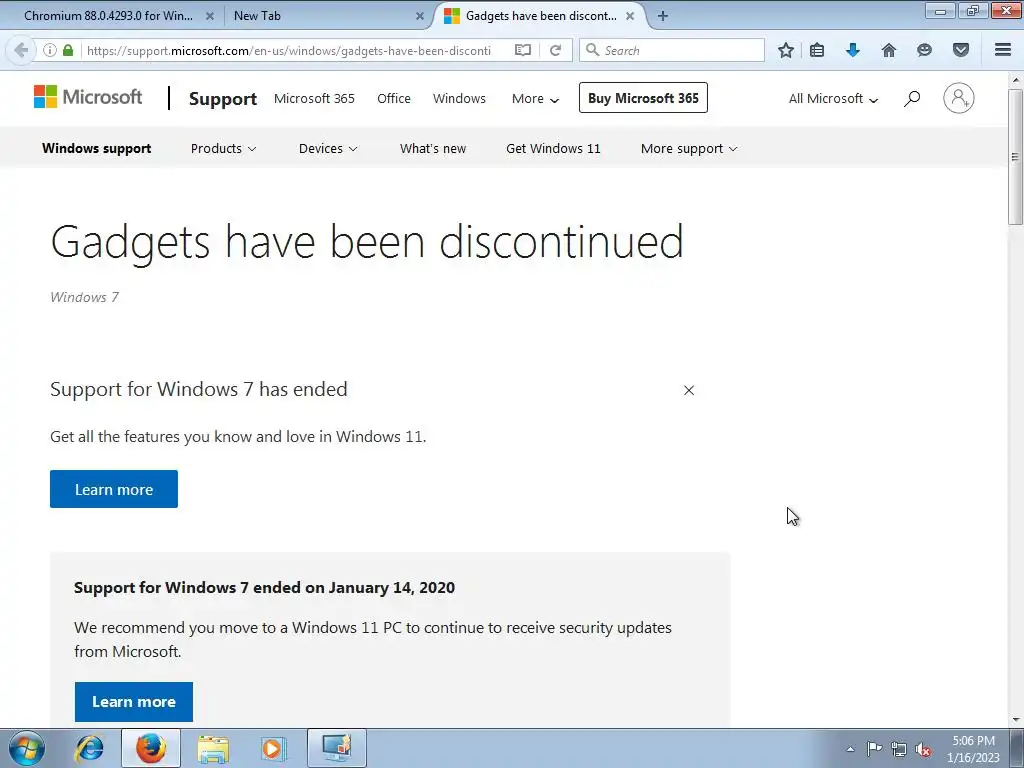Go to the Firefox home page
The height and width of the screenshot is (768, 1024).
(x=889, y=50)
